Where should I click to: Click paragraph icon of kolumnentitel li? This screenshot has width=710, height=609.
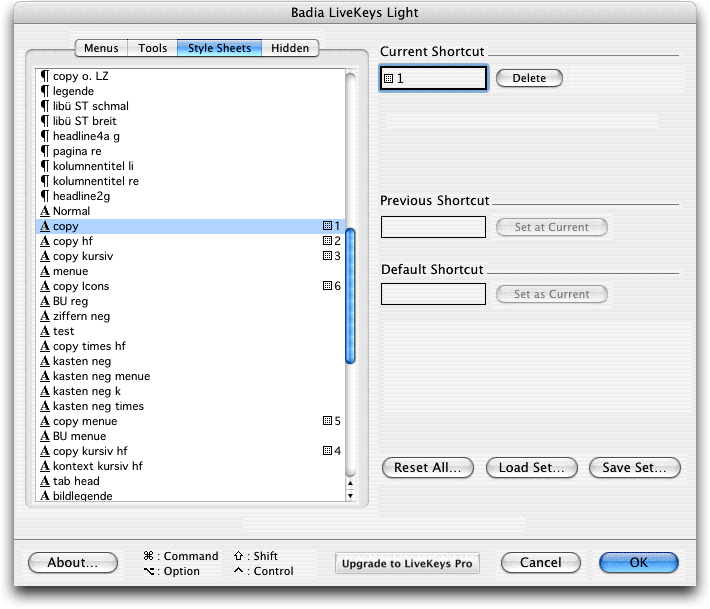click(45, 166)
